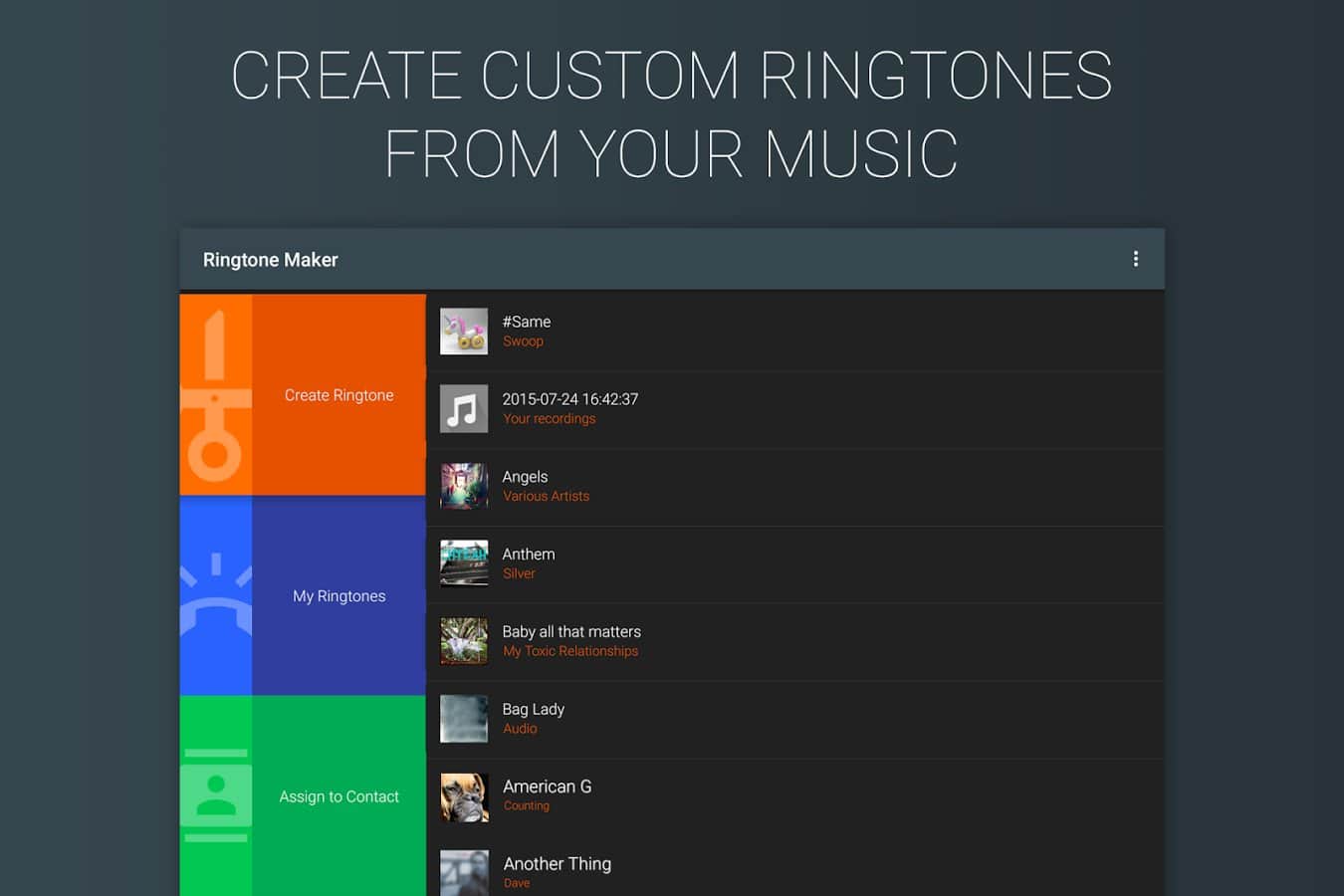Screen dimensions: 1344x896
Task: Click the American G dog cover thumbnail
Action: point(464,796)
